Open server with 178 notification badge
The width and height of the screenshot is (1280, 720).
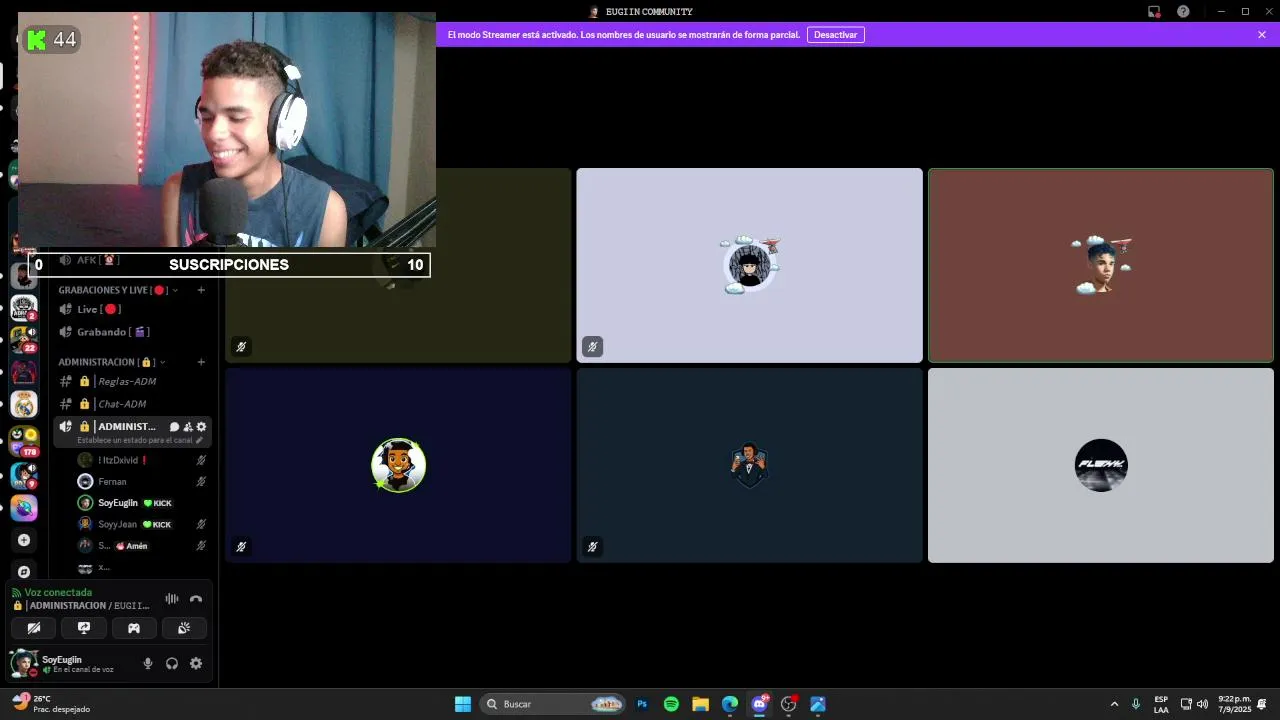point(24,440)
